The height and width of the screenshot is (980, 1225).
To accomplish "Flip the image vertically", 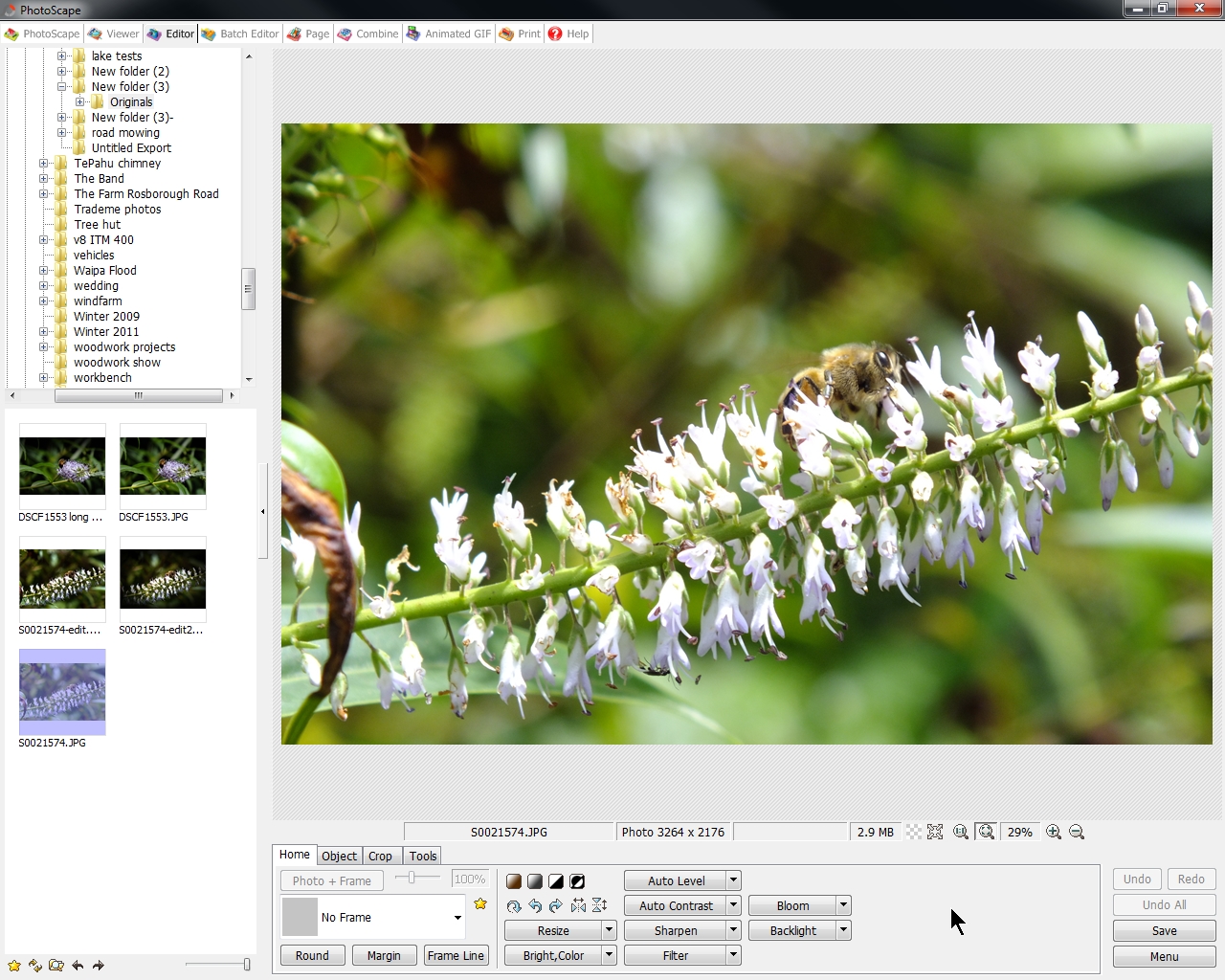I will 599,905.
